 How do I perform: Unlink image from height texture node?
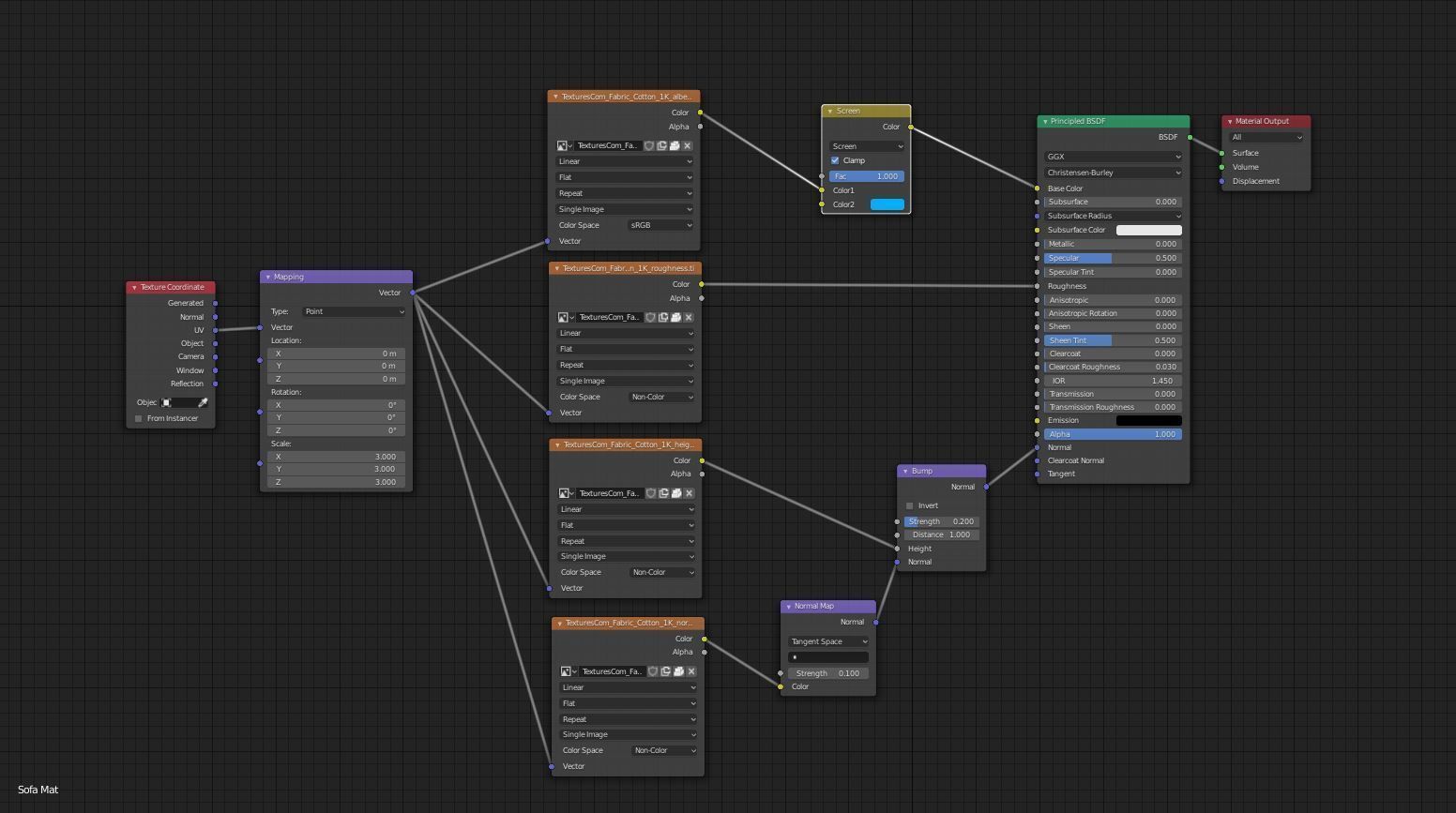[690, 493]
